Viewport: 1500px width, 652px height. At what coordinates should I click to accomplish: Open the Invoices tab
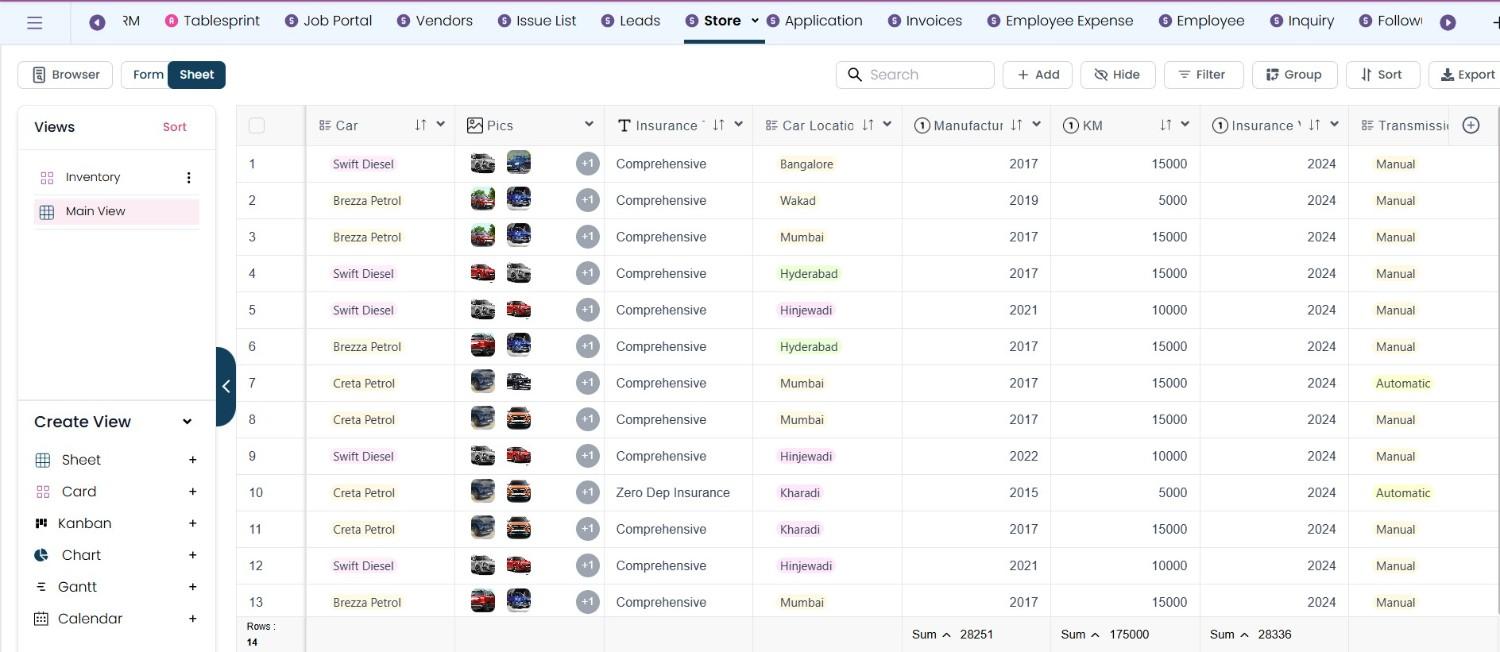click(923, 20)
